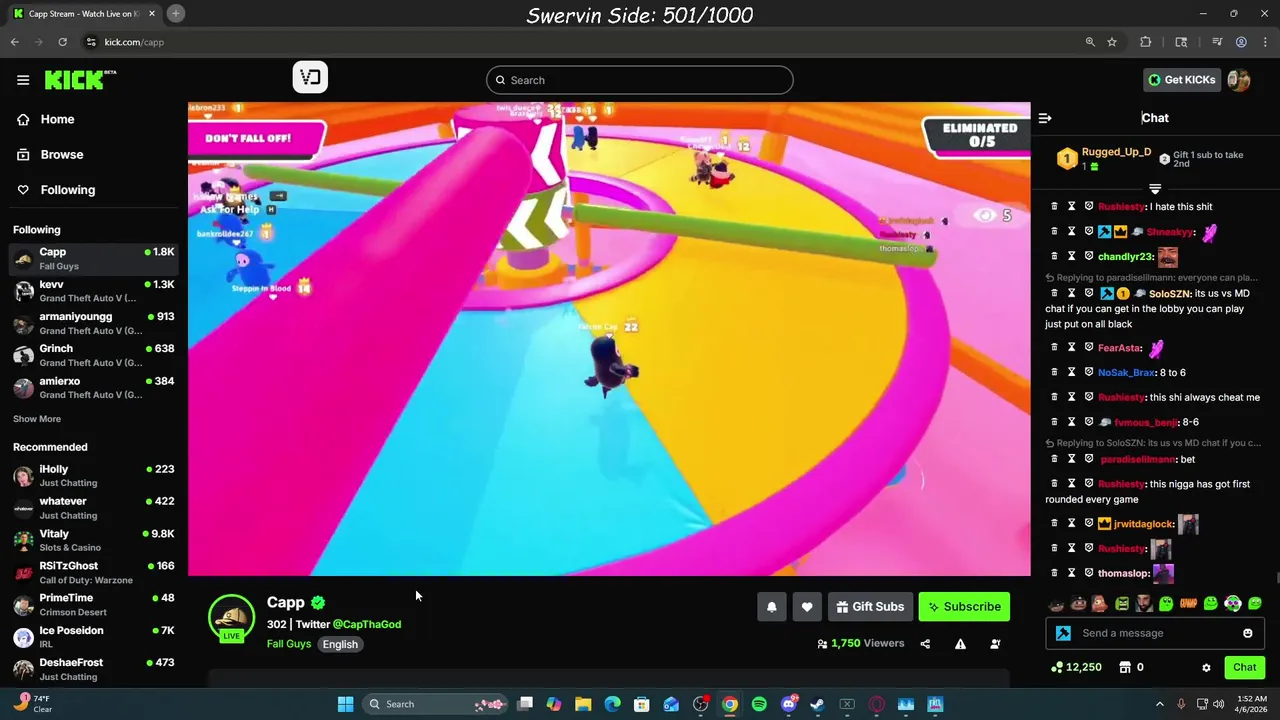Viewport: 1280px width, 720px height.
Task: Click the green Subscribe button
Action: click(964, 607)
